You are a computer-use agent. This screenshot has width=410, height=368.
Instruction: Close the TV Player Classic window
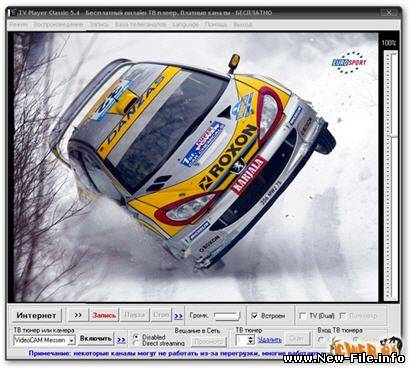[389, 13]
